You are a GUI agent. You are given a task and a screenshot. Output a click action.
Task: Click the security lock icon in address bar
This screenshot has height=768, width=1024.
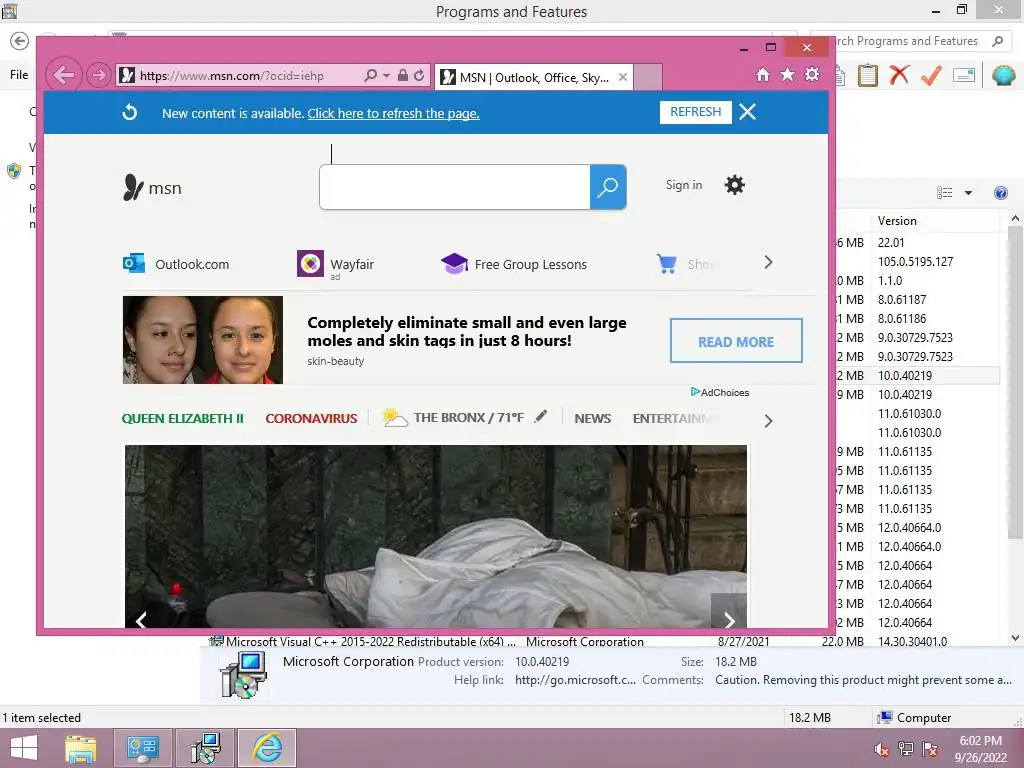(x=403, y=75)
